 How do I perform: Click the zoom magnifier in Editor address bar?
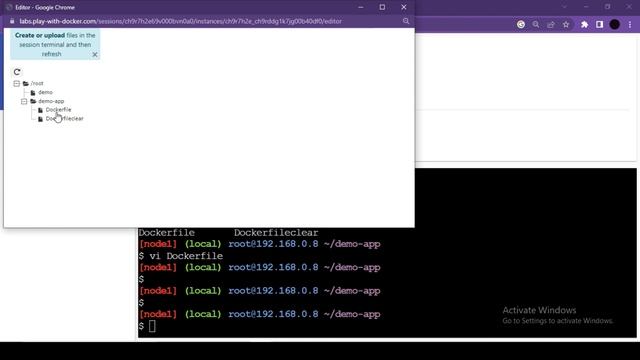point(406,21)
